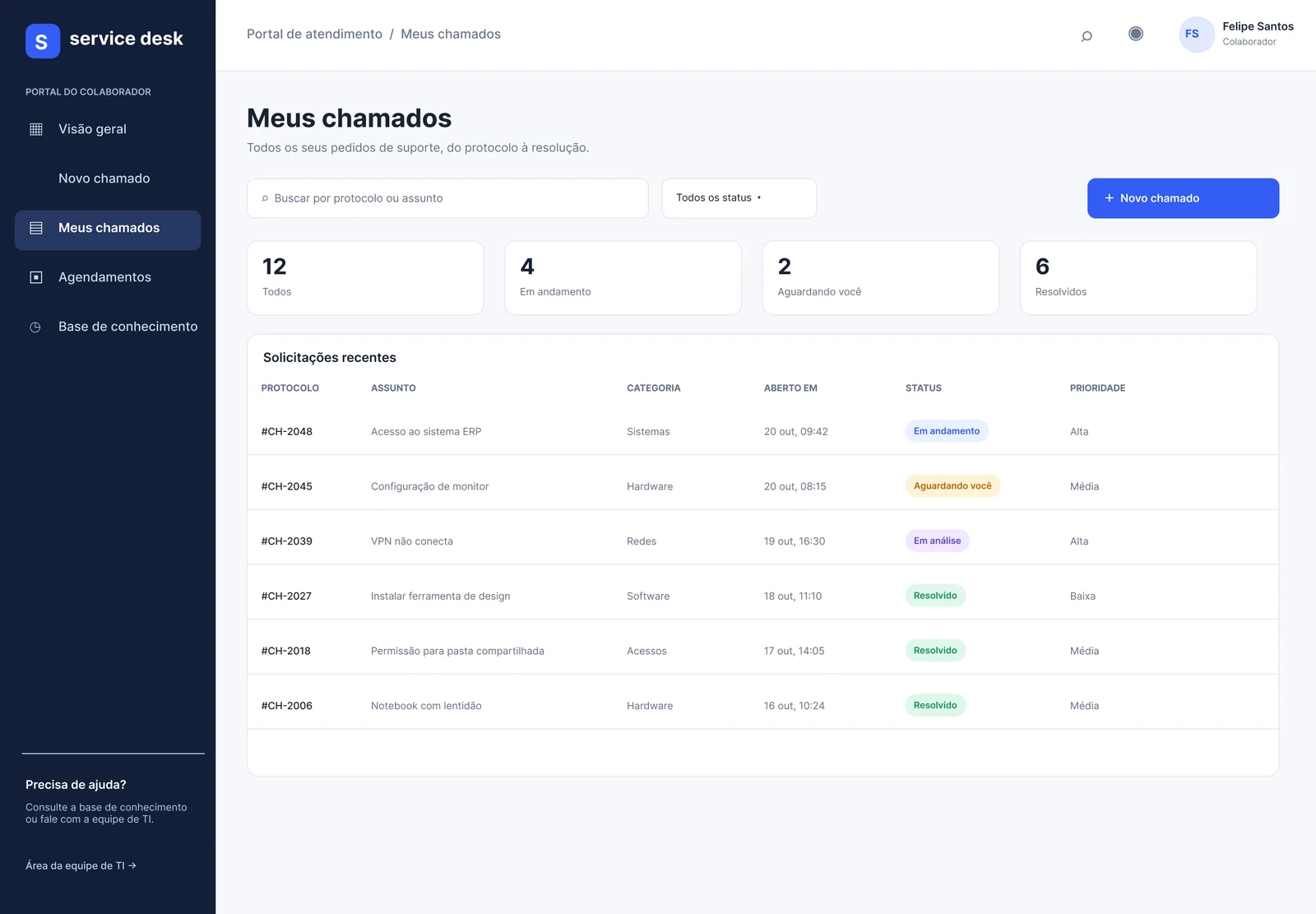Click the STATUS column header
The height and width of the screenshot is (914, 1316).
[x=924, y=388]
